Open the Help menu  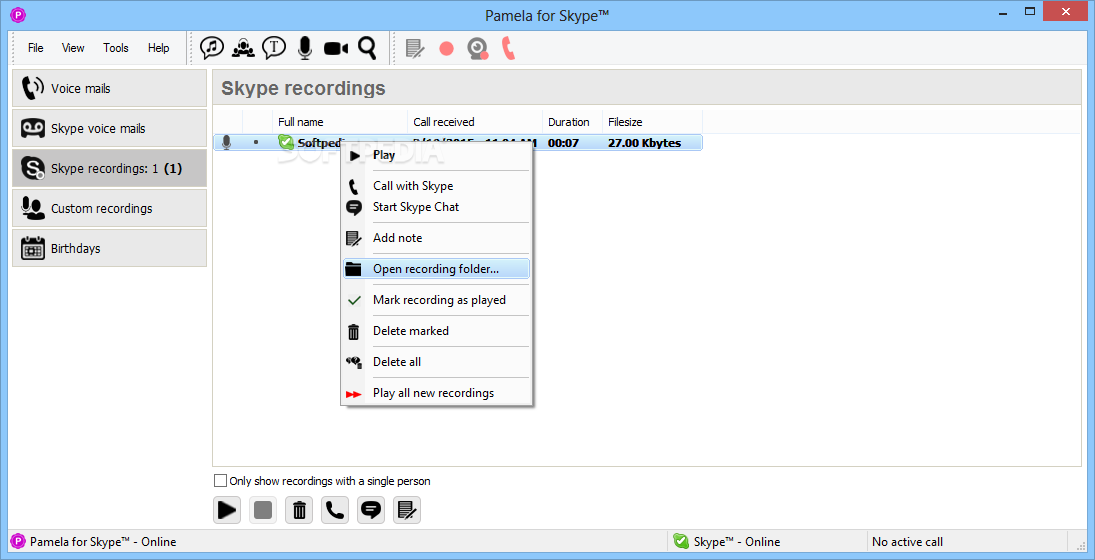pyautogui.click(x=159, y=48)
